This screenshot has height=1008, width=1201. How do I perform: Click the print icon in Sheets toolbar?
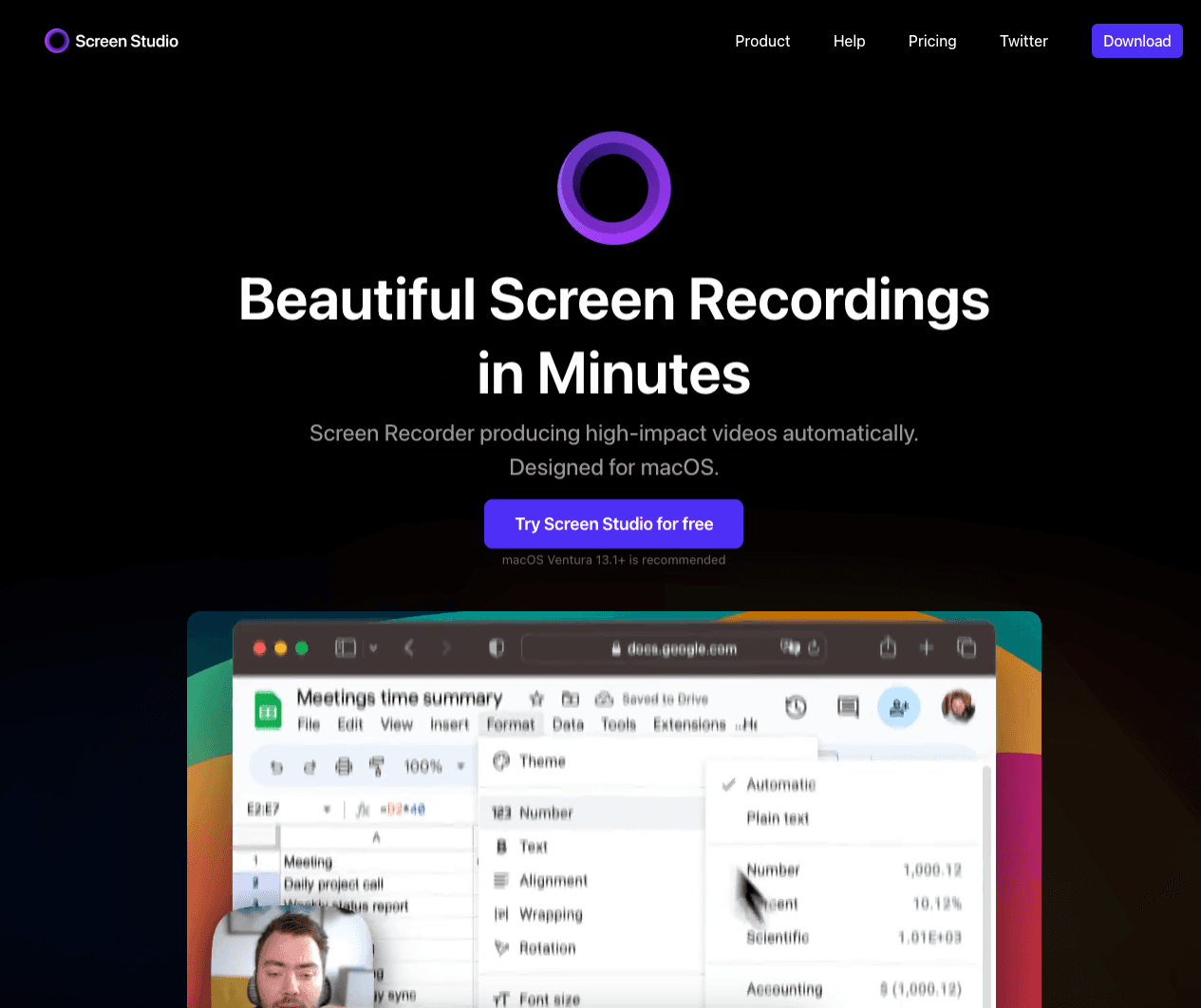[x=344, y=767]
